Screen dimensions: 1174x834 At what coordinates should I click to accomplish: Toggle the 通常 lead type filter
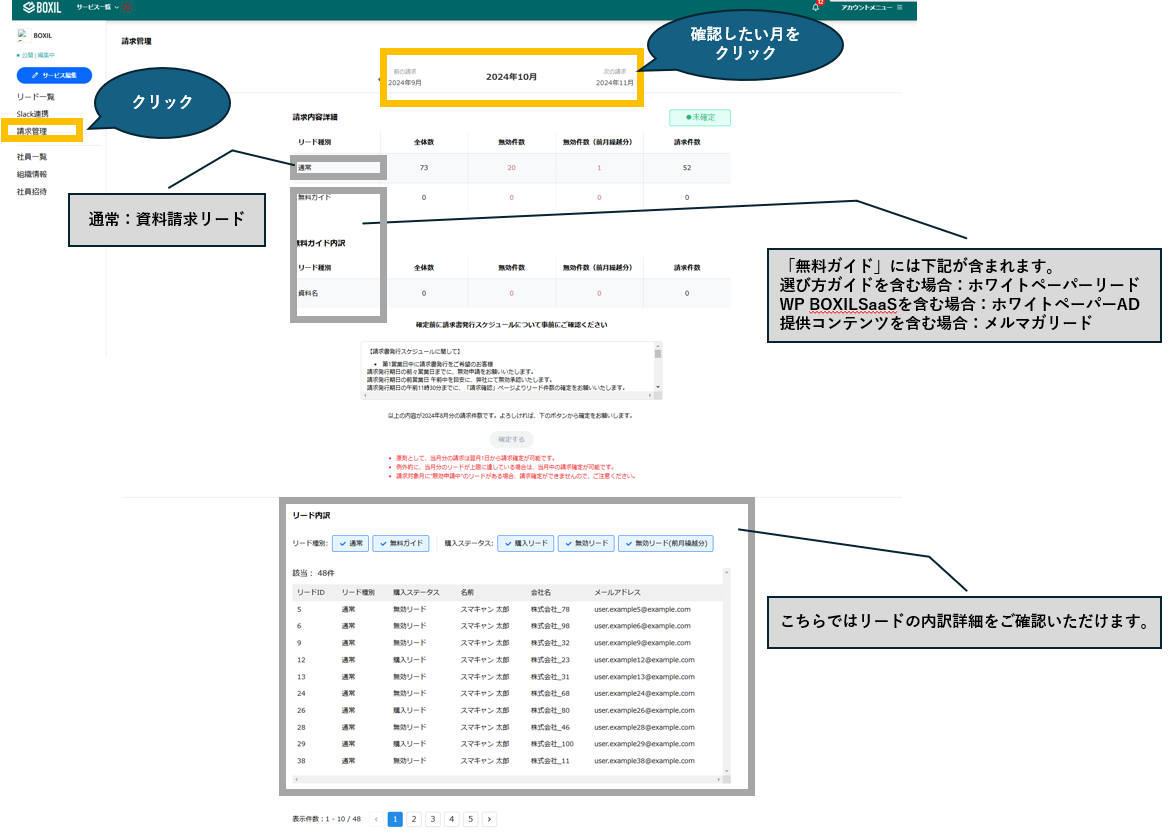pos(349,543)
